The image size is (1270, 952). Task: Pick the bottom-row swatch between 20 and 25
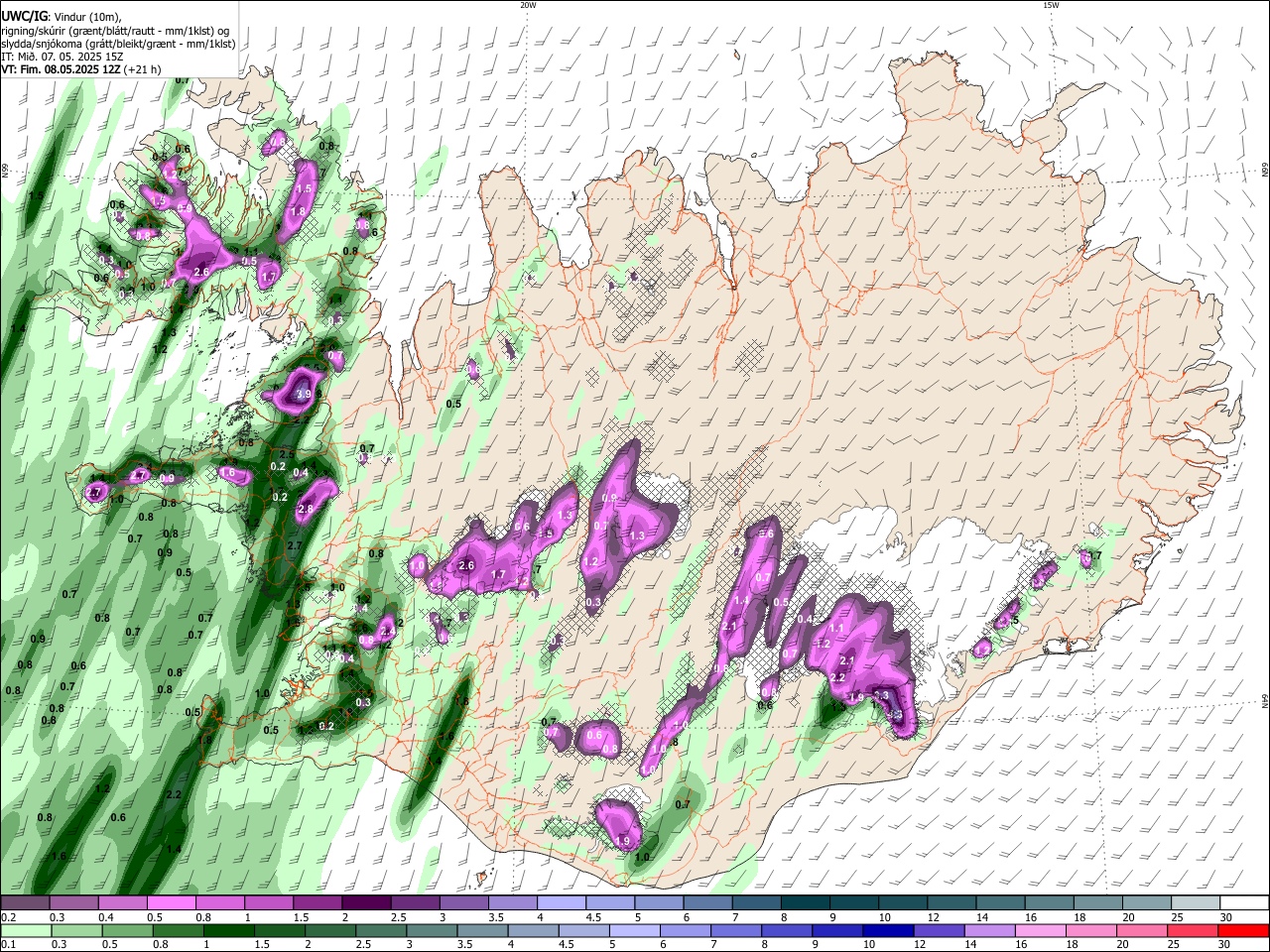pos(1144,931)
